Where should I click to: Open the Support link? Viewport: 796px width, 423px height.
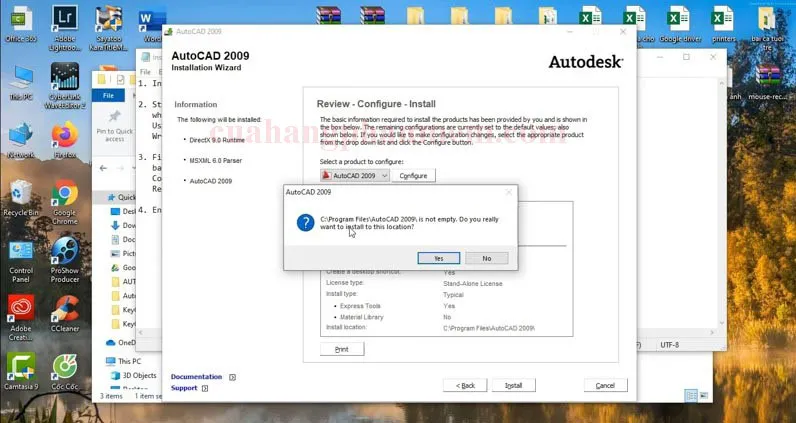[184, 388]
